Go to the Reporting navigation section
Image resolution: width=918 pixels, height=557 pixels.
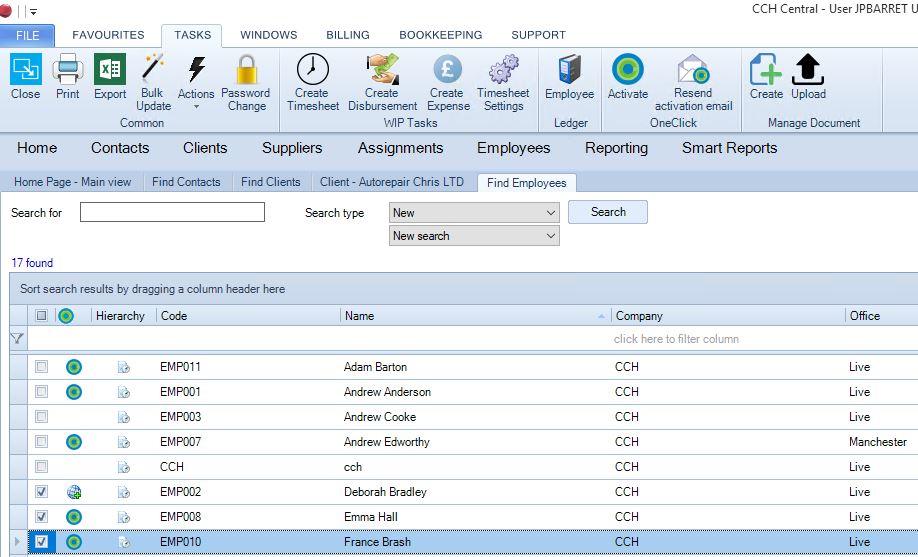tap(616, 148)
